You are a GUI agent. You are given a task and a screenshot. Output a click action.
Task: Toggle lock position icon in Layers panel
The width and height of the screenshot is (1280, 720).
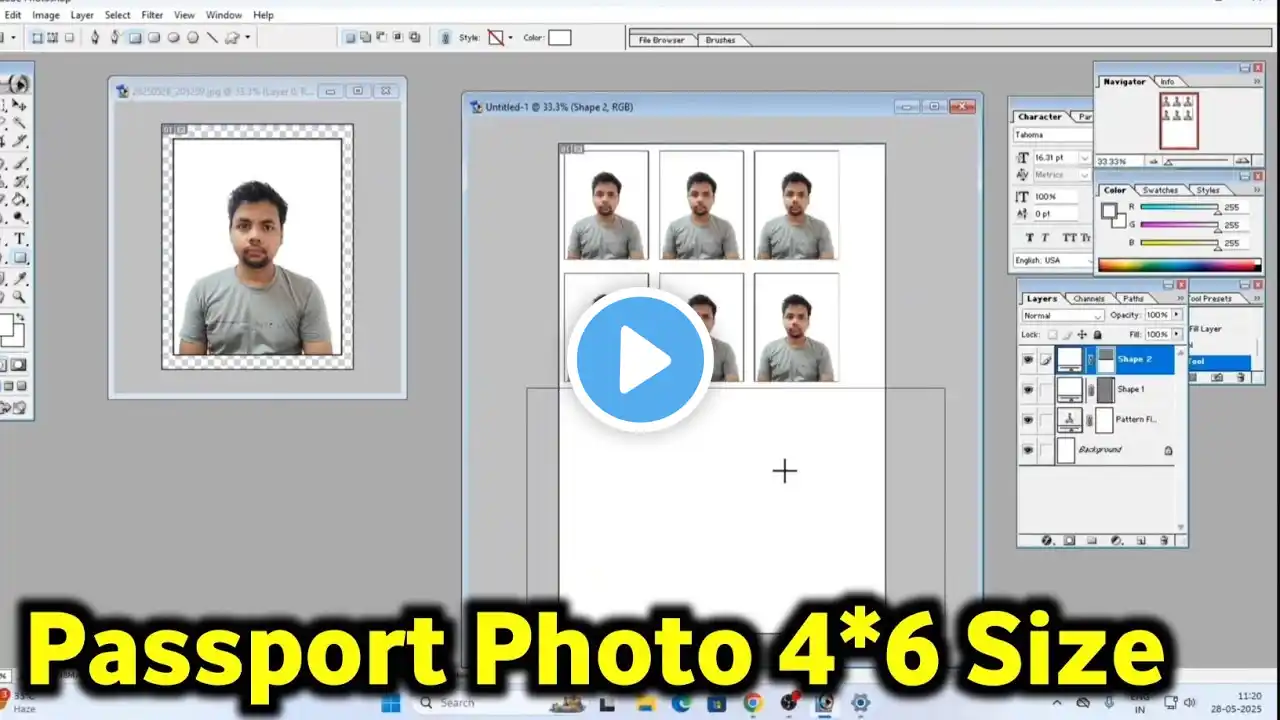pos(1083,335)
